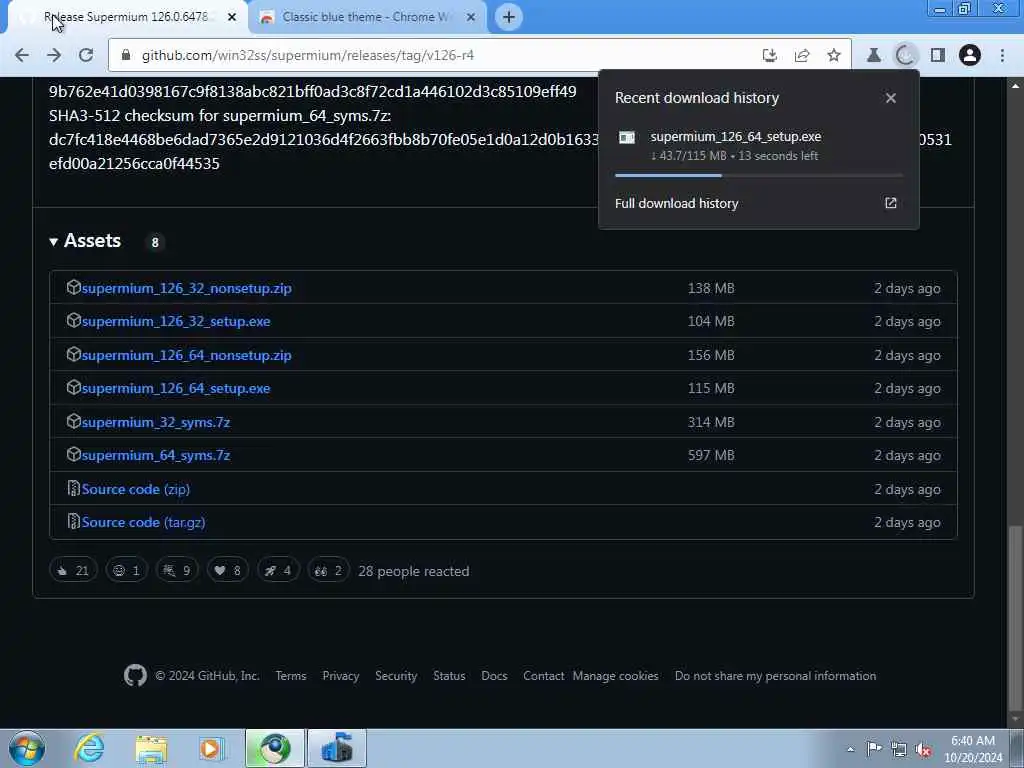This screenshot has width=1024, height=768.
Task: Download Source code (tar.gz)
Action: tap(143, 522)
